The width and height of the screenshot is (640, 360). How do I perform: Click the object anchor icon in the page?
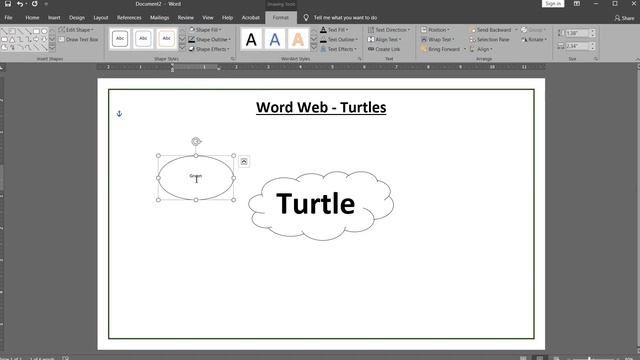119,113
